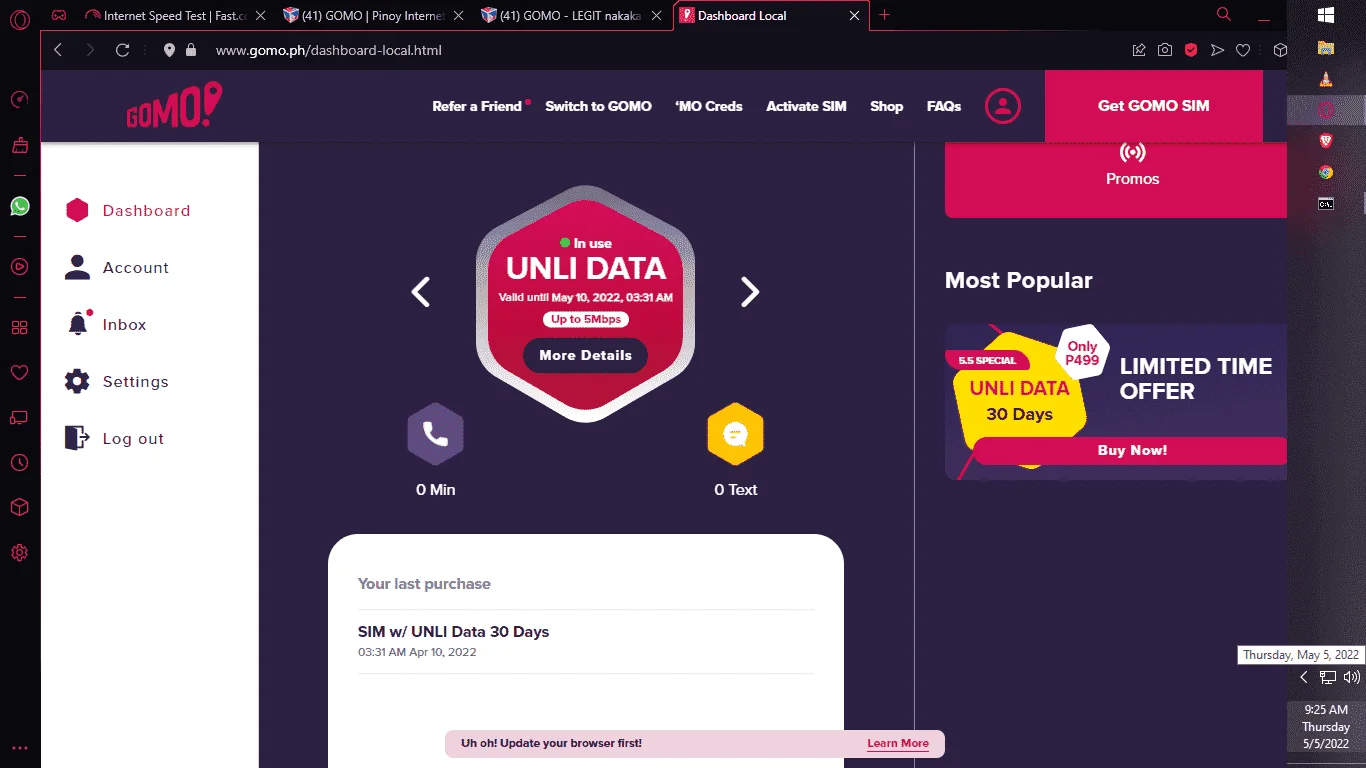
Task: Open History clock icon in sidebar
Action: 19,462
